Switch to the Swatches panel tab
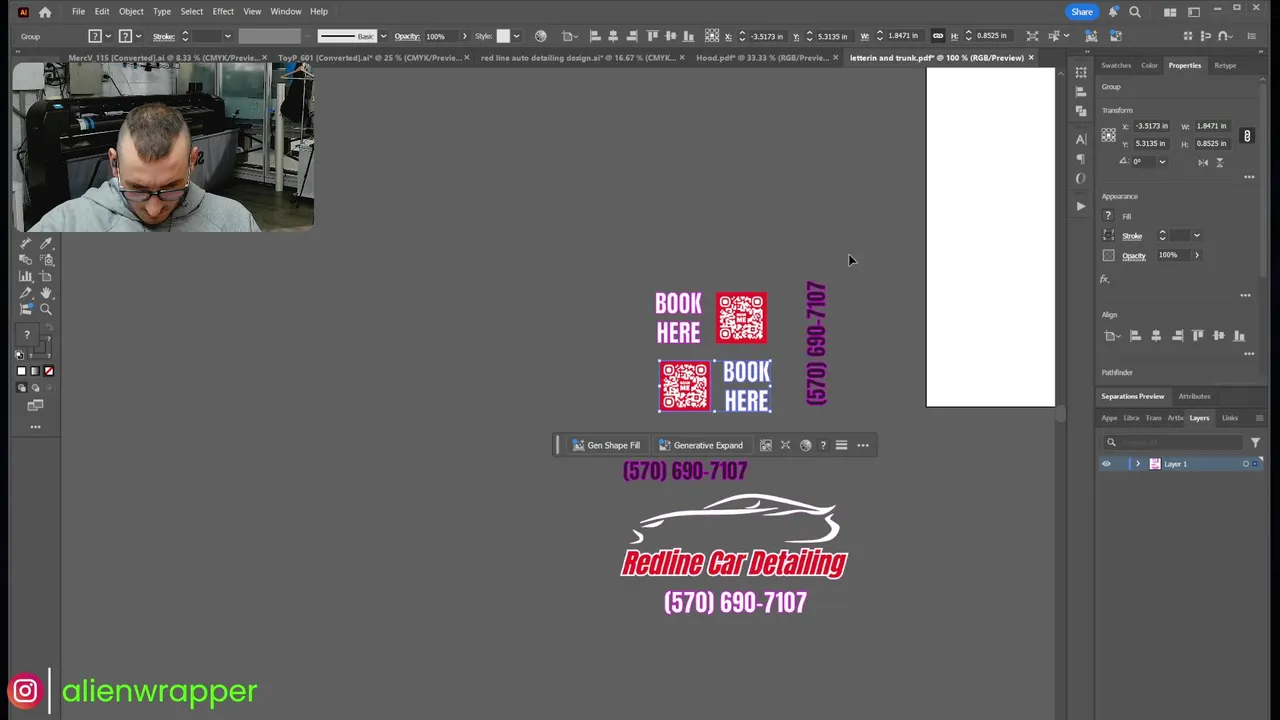The height and width of the screenshot is (720, 1280). [1116, 66]
